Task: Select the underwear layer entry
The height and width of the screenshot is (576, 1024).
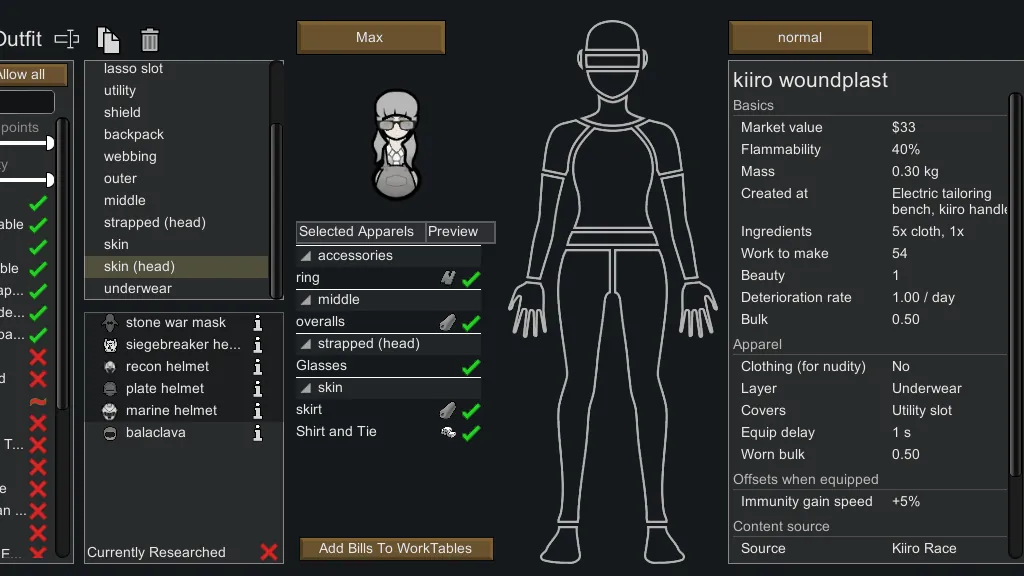Action: click(138, 288)
